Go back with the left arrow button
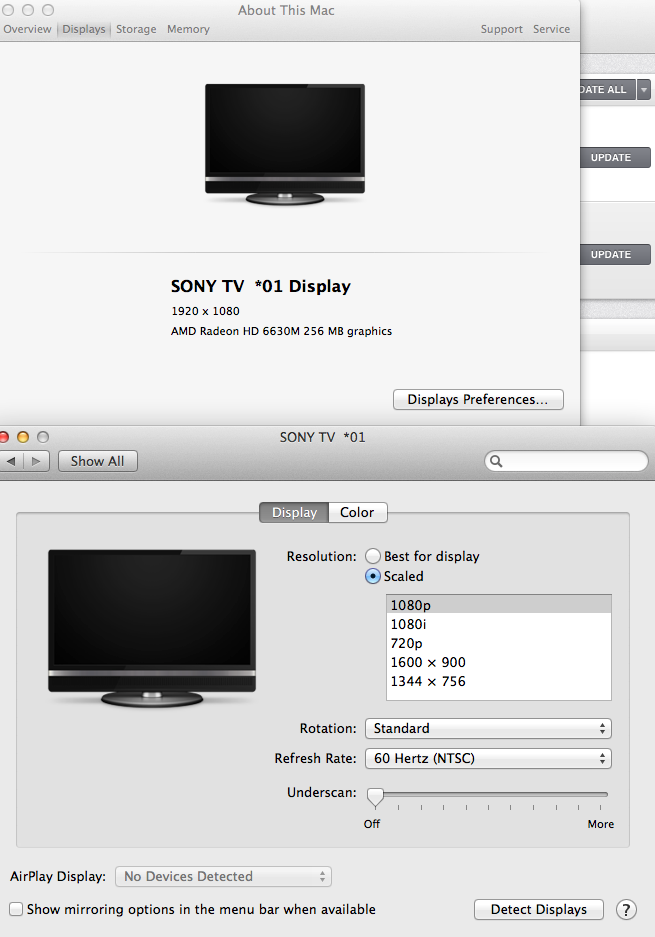655x937 pixels. 11,461
